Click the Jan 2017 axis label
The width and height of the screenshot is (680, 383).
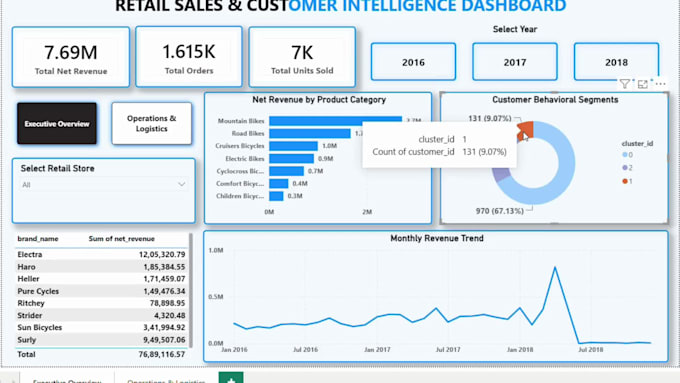[x=377, y=350]
